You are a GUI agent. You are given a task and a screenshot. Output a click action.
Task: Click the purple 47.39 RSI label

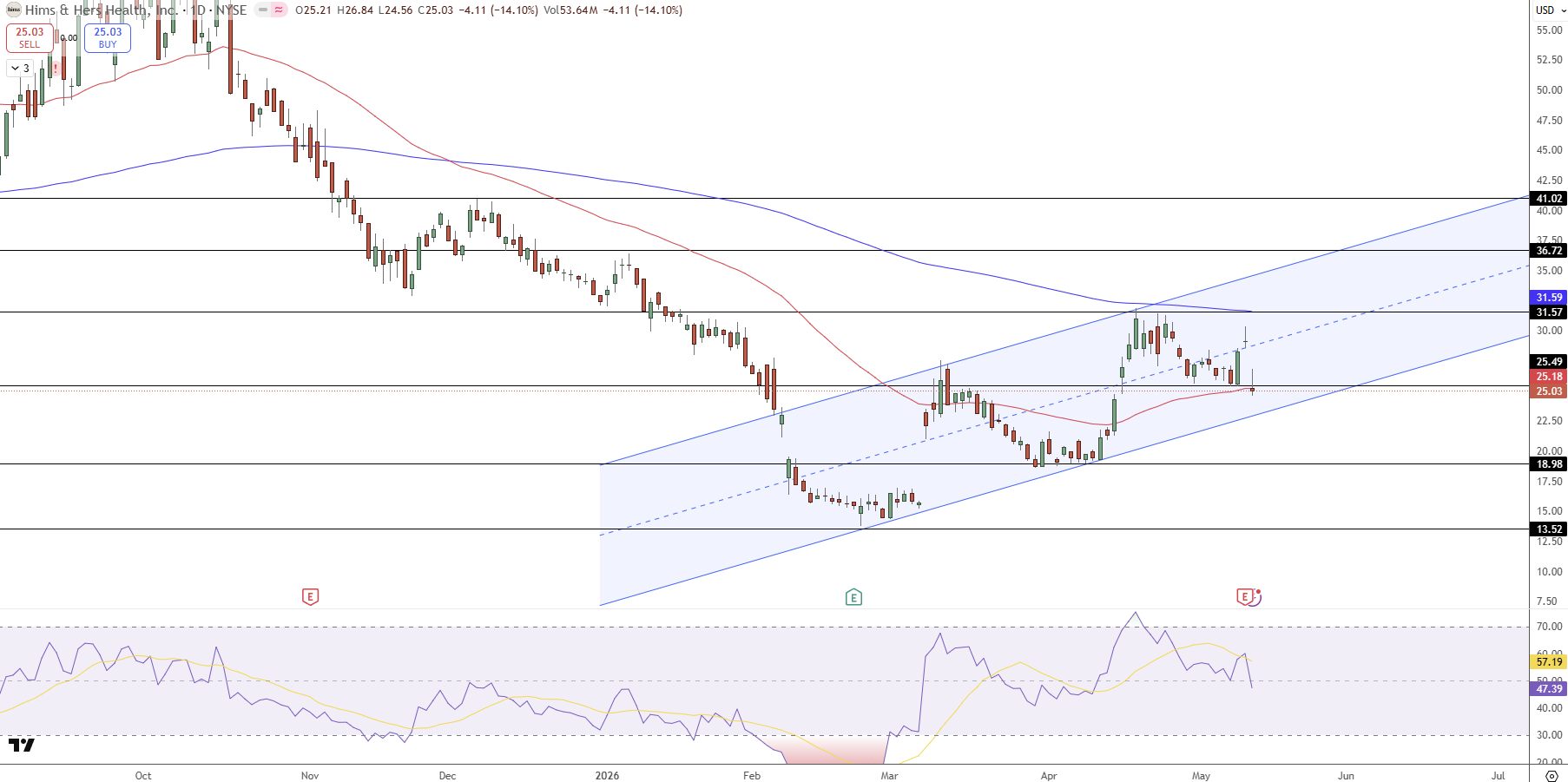(x=1549, y=689)
